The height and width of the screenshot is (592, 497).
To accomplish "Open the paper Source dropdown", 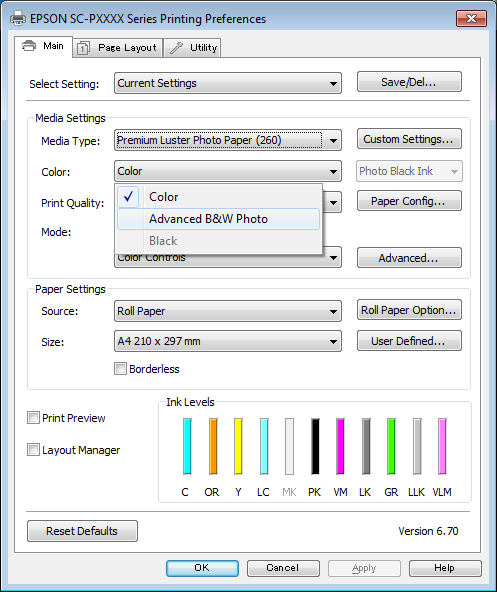I will 228,311.
